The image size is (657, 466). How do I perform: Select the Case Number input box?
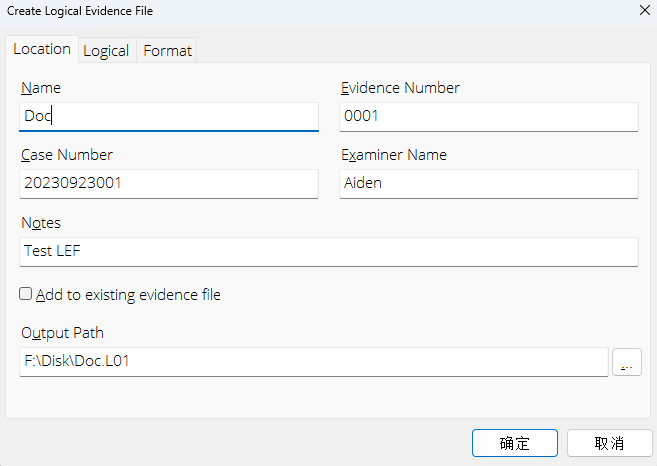pyautogui.click(x=168, y=183)
